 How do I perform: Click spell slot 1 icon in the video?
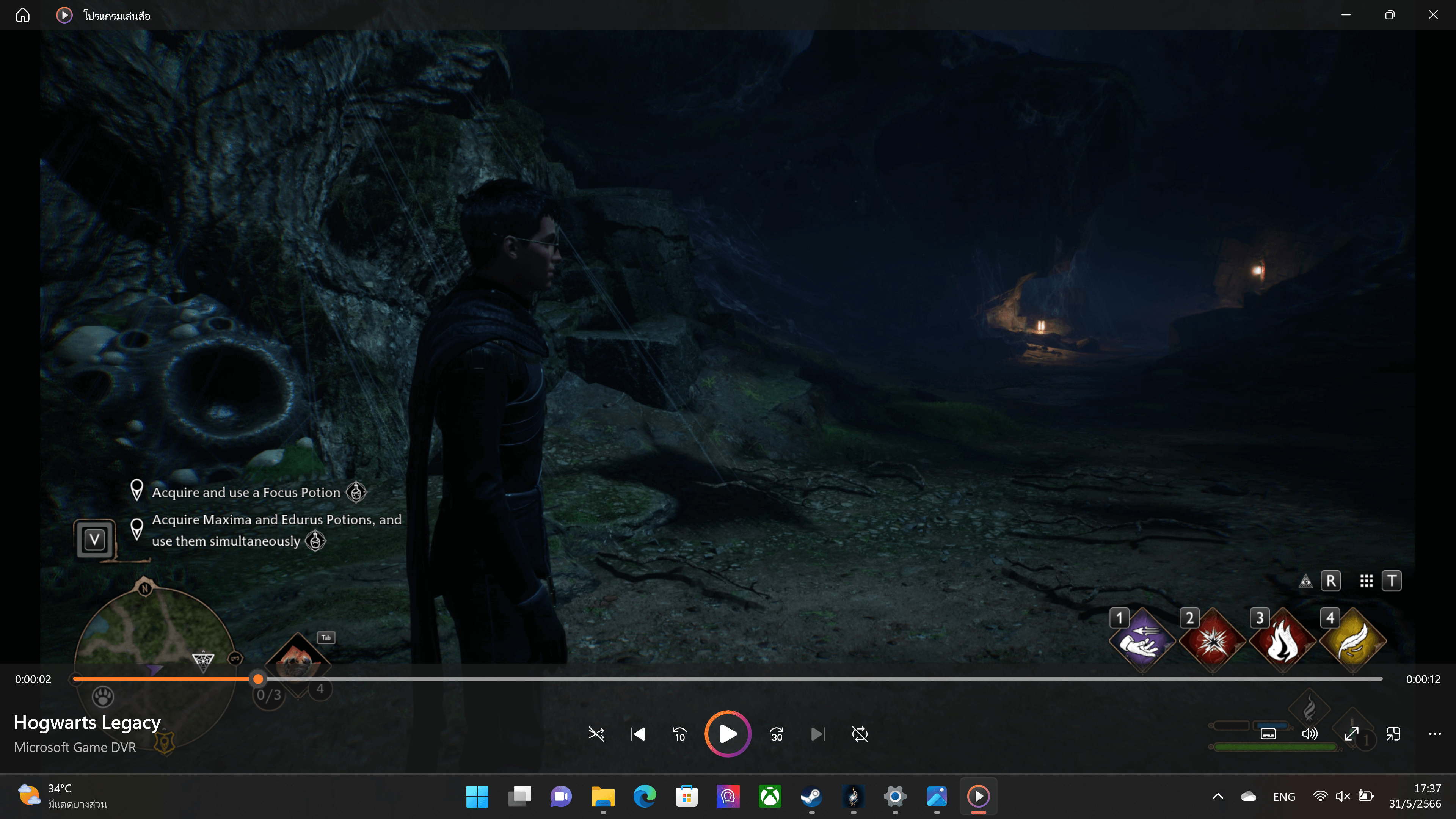pyautogui.click(x=1142, y=640)
